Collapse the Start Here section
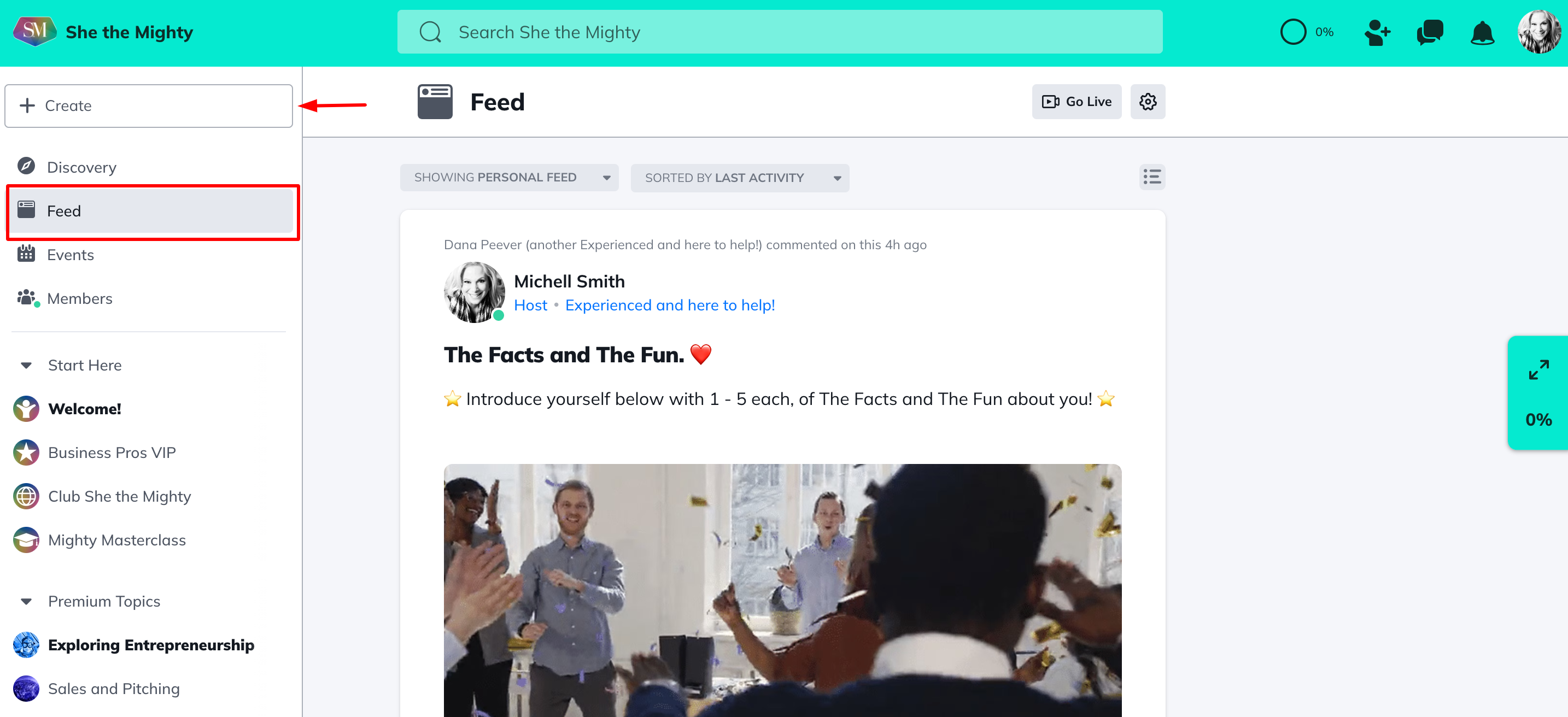This screenshot has width=1568, height=717. click(26, 365)
